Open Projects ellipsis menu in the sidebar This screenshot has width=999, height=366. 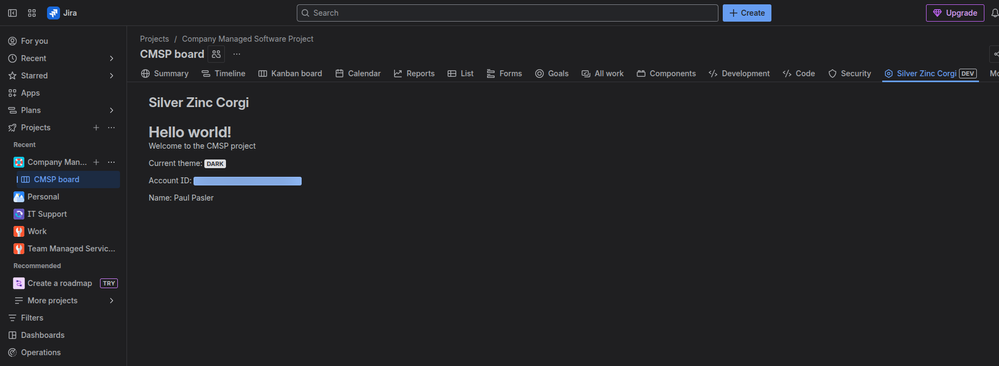tap(111, 128)
